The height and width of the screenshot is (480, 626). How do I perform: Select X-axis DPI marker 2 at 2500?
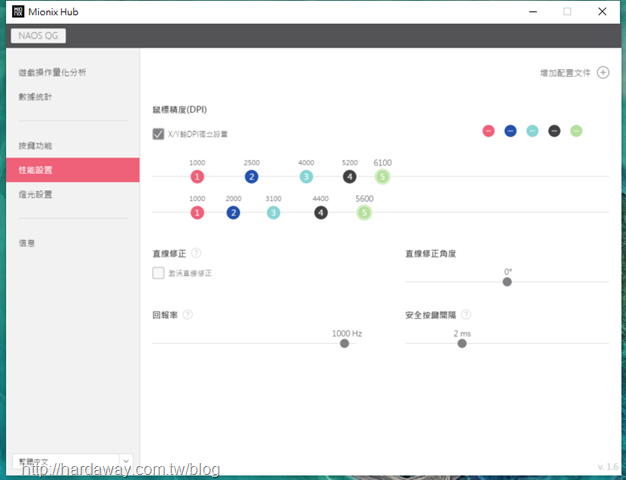[x=252, y=177]
